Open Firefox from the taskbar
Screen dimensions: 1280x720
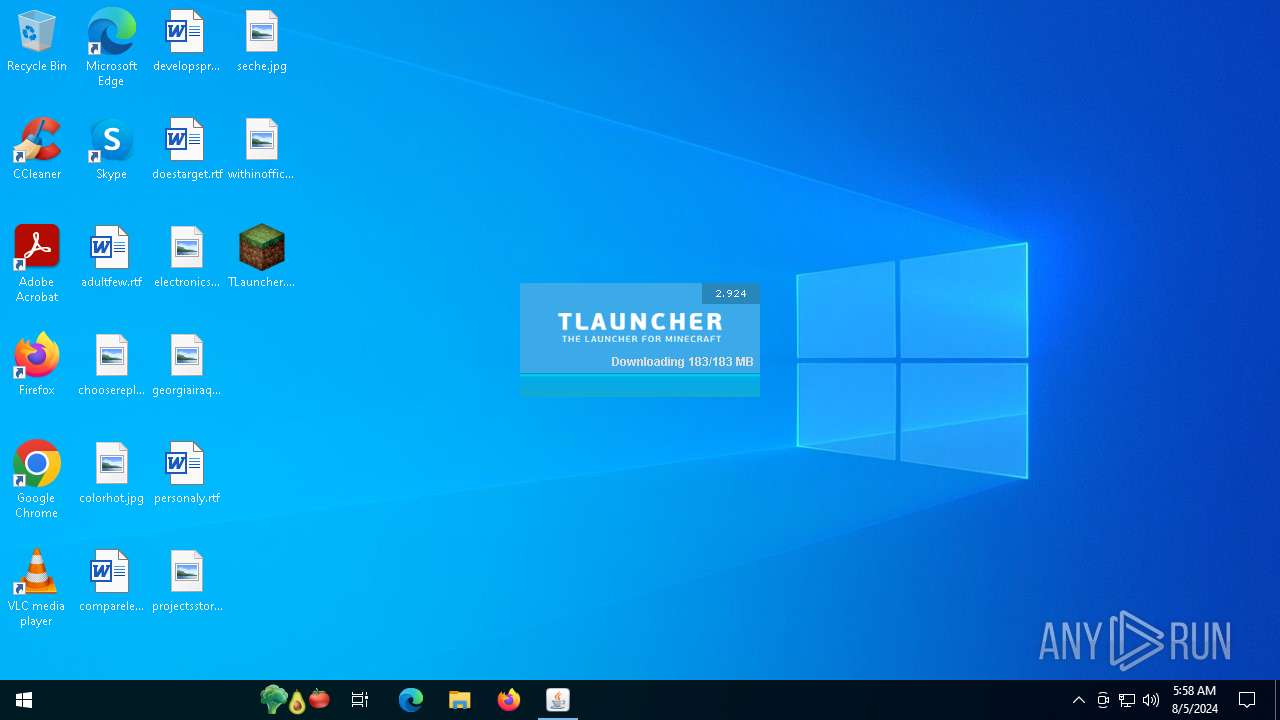pos(509,700)
